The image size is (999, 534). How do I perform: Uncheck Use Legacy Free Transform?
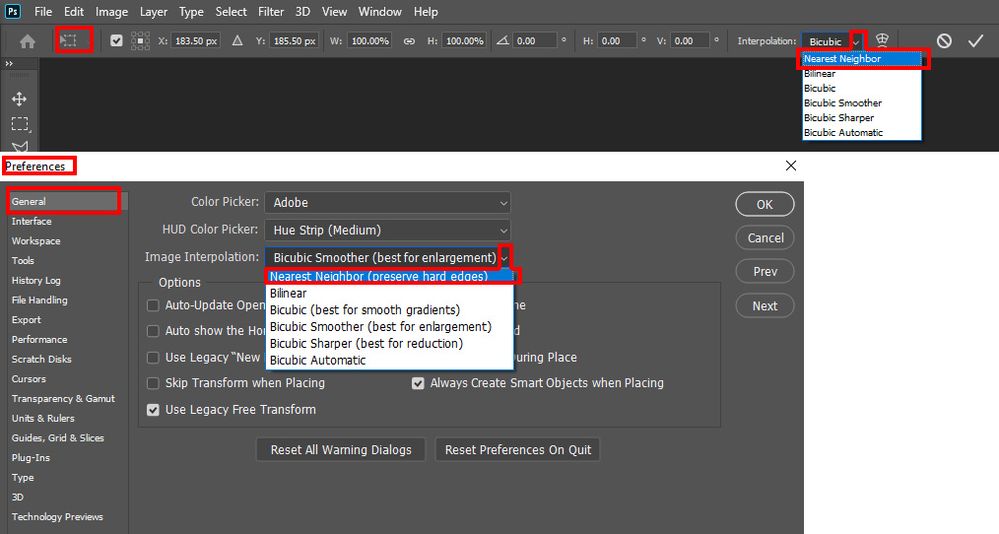click(153, 410)
